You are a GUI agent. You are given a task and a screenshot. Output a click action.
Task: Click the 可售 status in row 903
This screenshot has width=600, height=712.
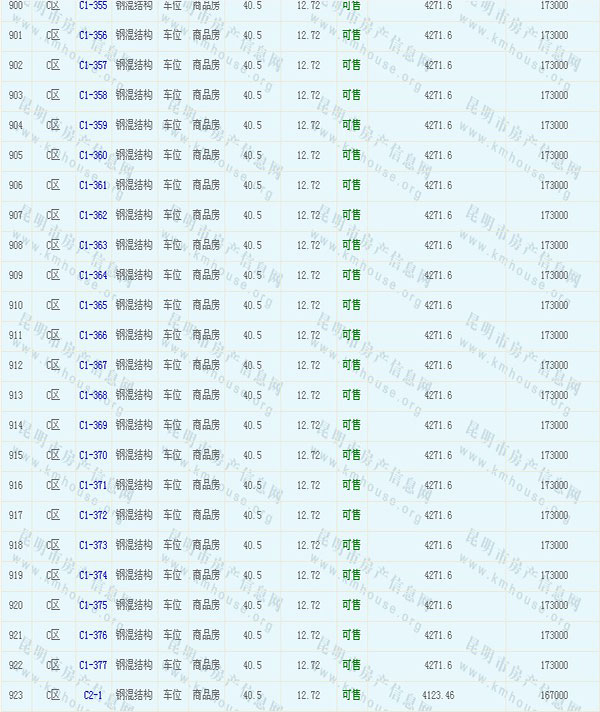coord(351,95)
